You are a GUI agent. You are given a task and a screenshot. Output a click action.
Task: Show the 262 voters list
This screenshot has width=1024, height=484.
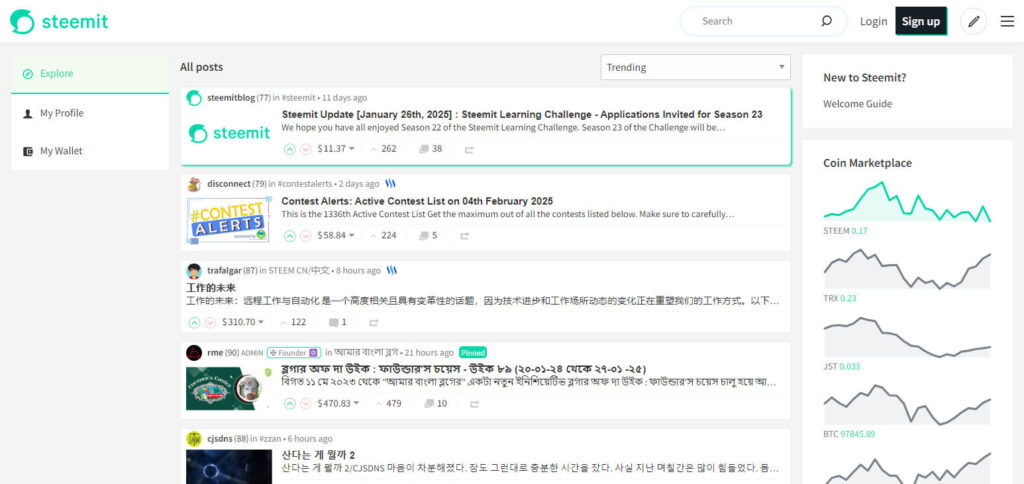coord(383,149)
